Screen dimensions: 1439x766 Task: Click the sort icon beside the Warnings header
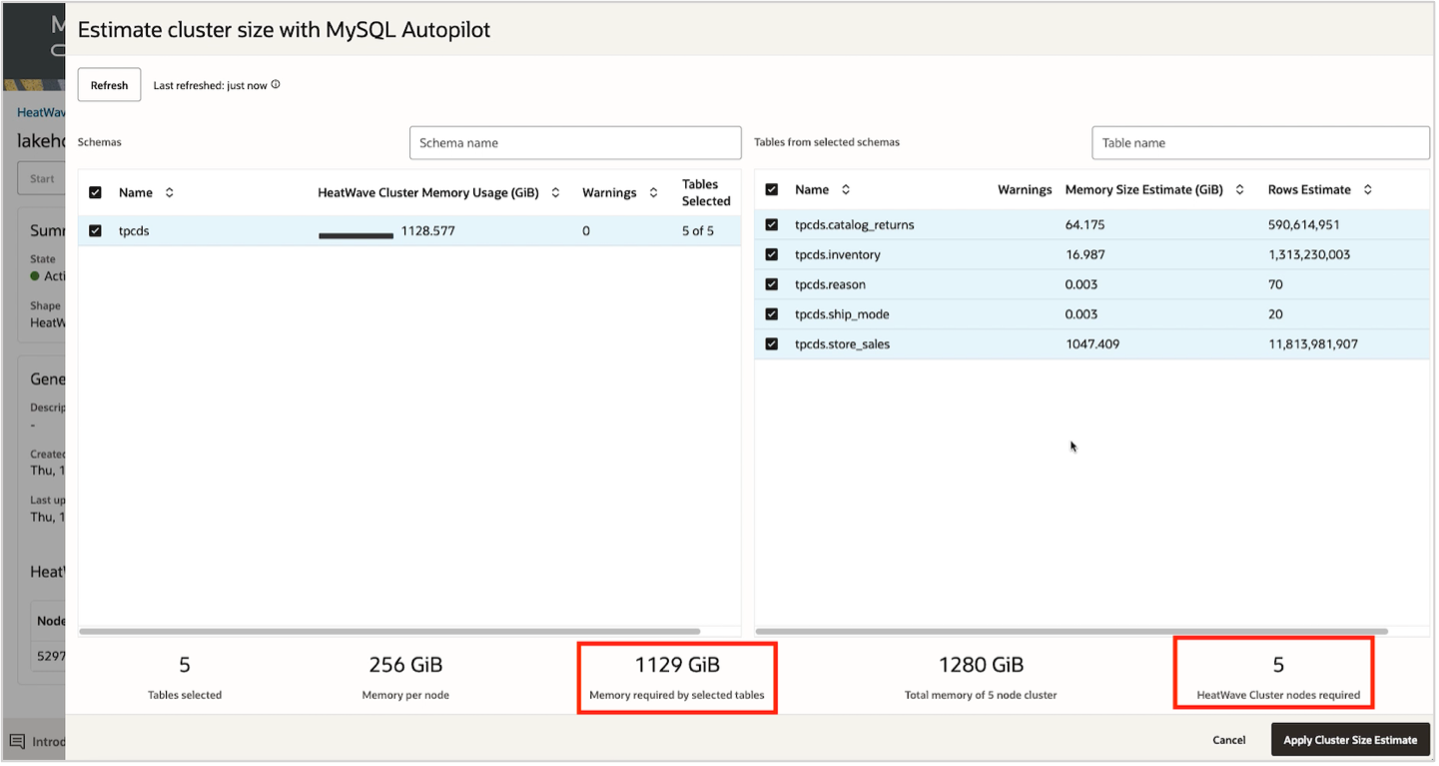pos(652,193)
